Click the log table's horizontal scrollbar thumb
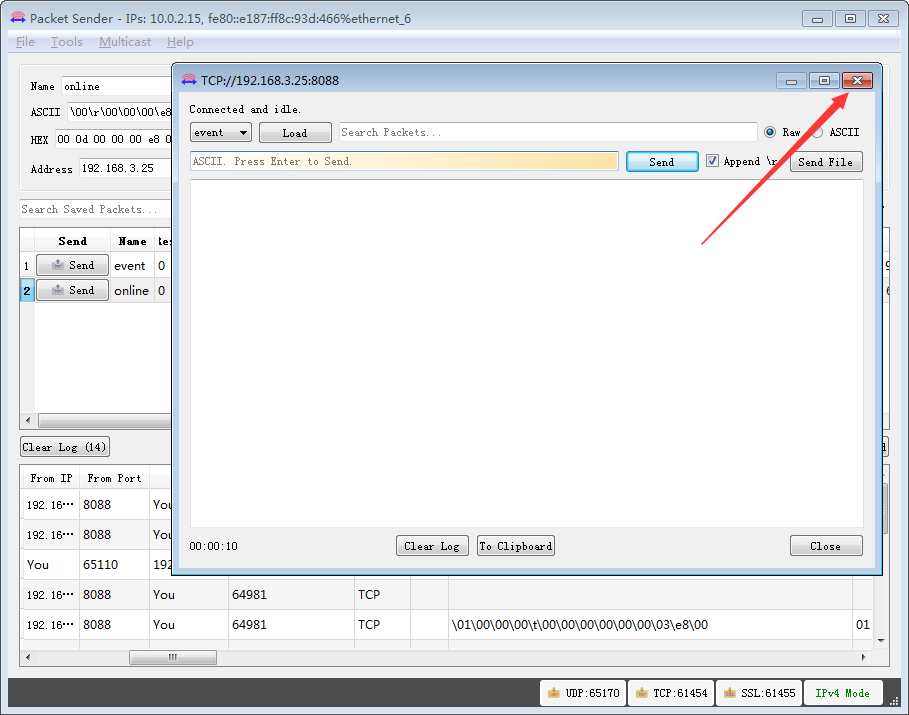The height and width of the screenshot is (715, 909). [x=172, y=658]
